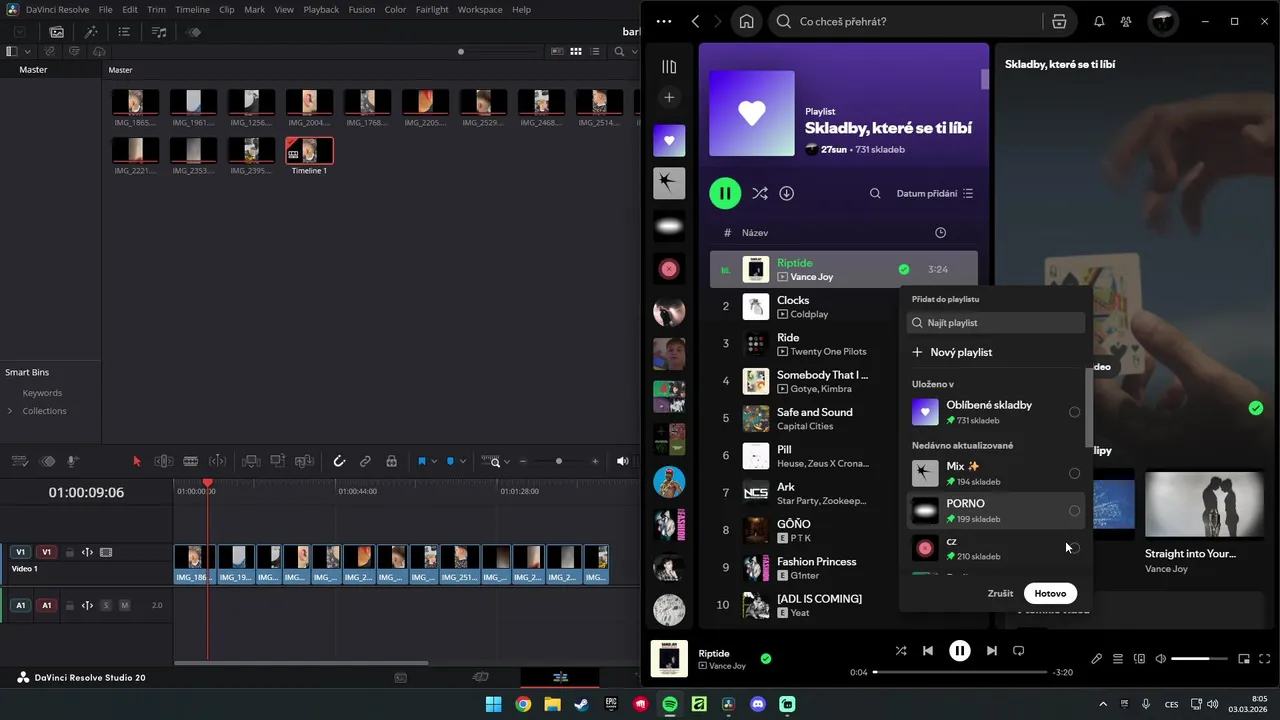
Task: Show the Edit Index list icon
Action: tap(124, 32)
